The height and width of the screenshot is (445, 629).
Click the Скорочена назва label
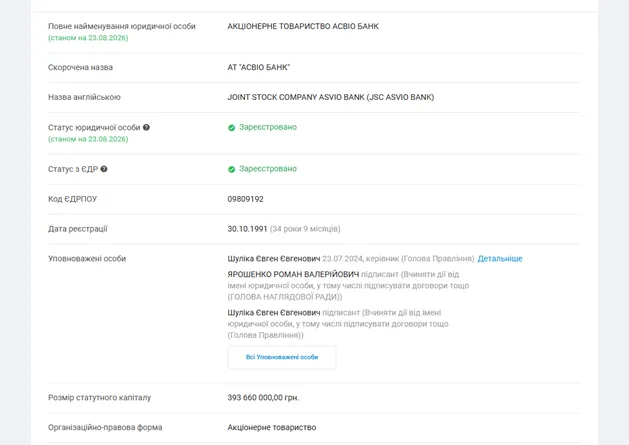coord(80,67)
